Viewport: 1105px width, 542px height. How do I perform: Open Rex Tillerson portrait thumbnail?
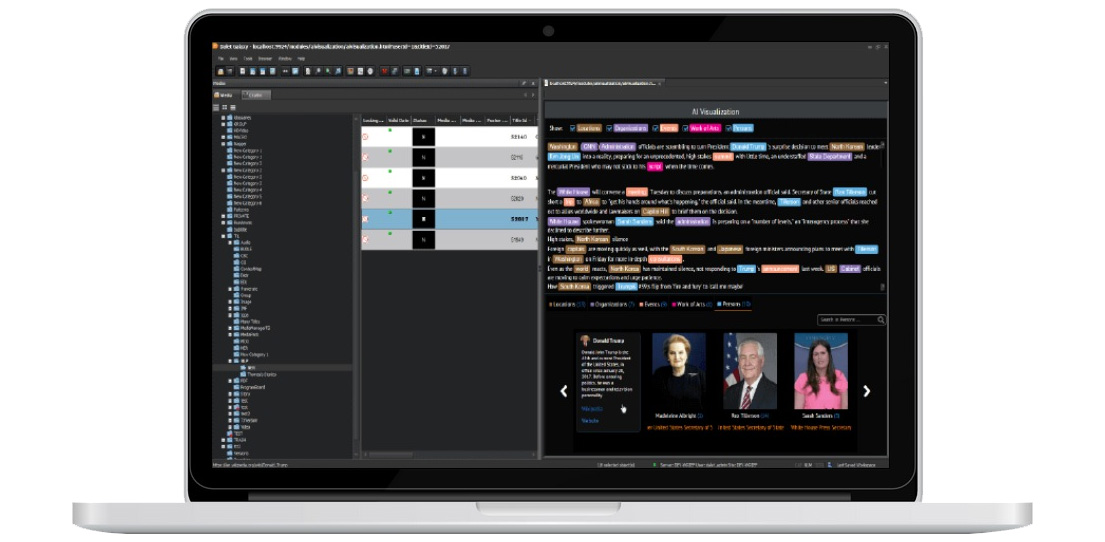point(750,371)
